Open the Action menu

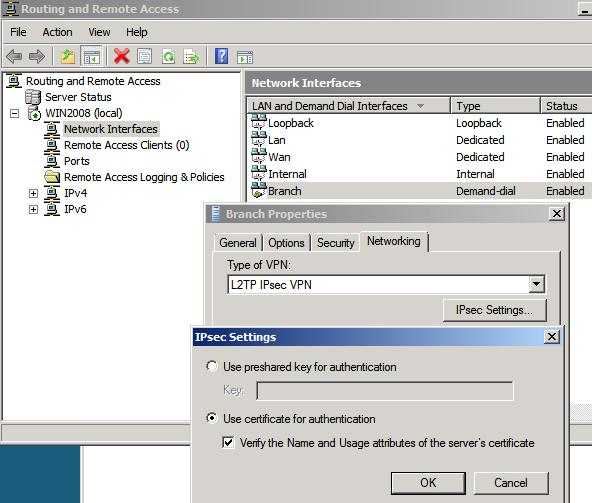coord(57,32)
